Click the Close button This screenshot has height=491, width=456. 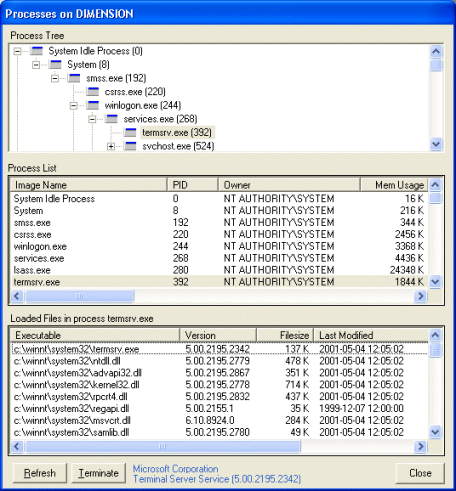[x=420, y=473]
